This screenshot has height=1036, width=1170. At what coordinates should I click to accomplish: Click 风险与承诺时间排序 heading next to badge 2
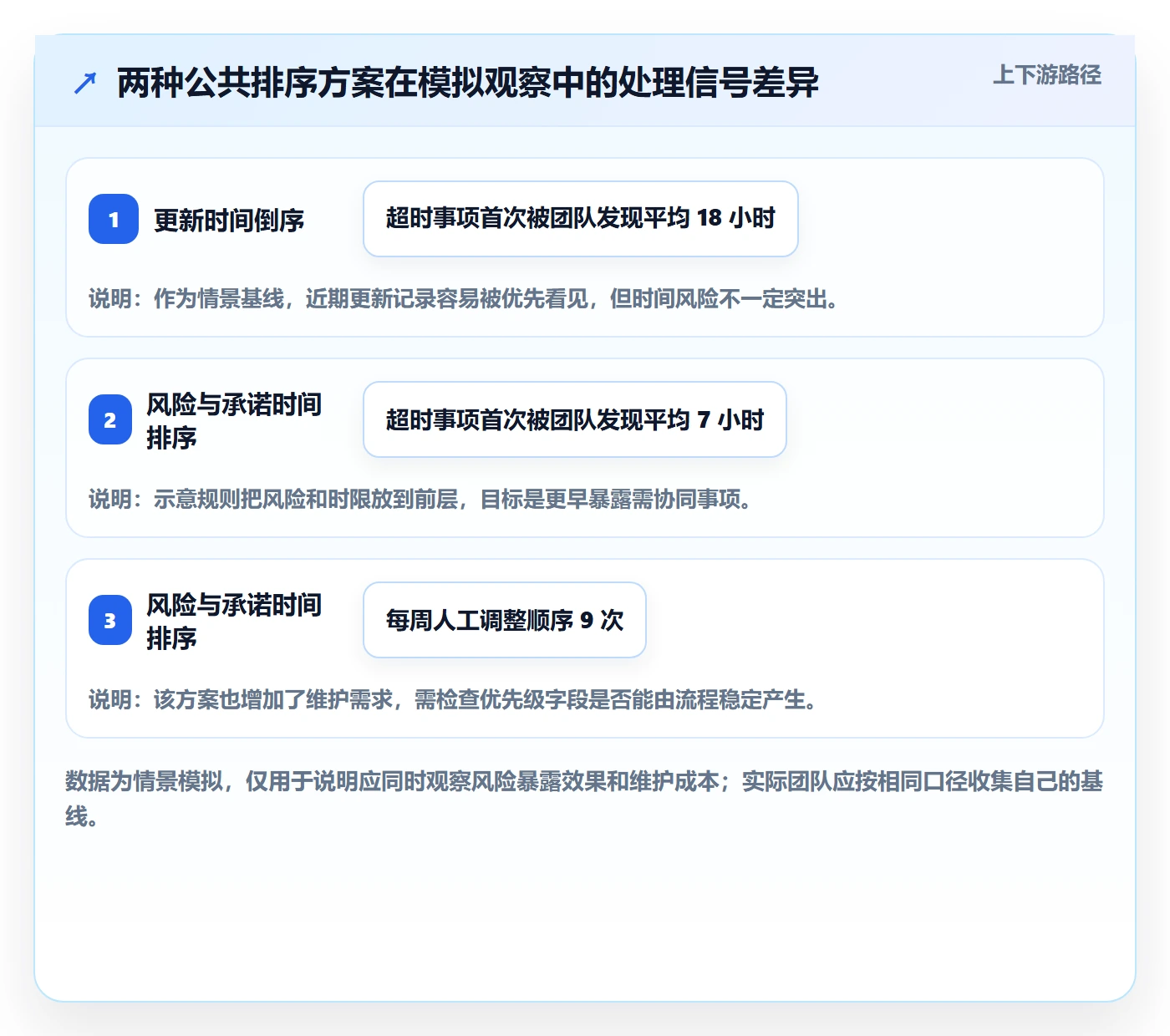pos(234,420)
